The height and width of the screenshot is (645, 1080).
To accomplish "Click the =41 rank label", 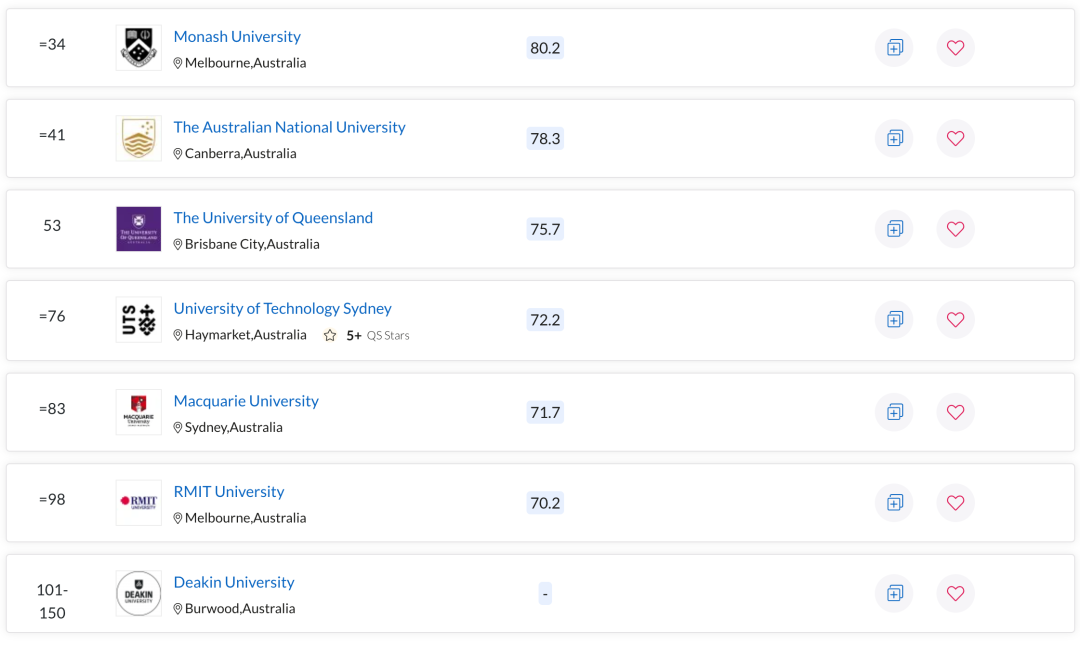I will pos(52,134).
